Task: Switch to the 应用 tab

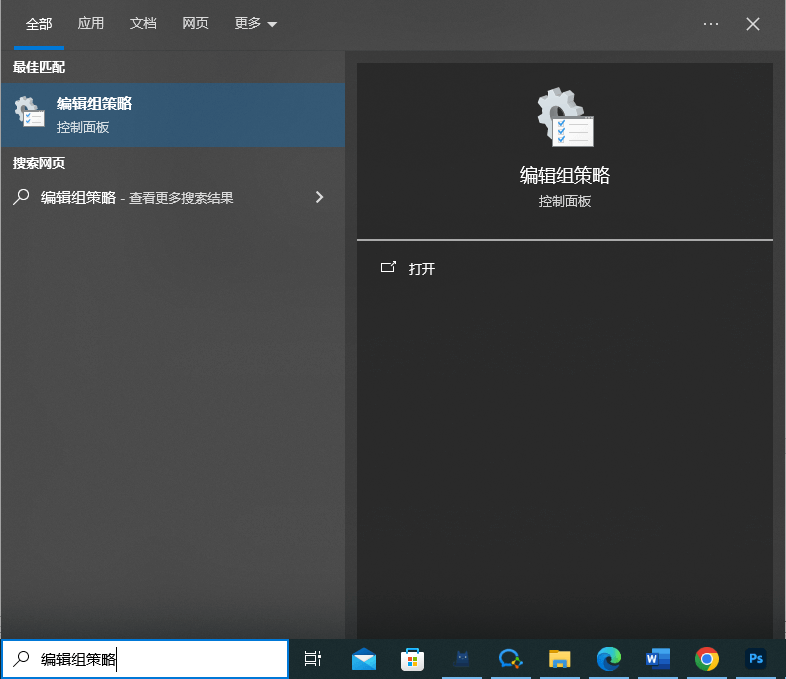Action: click(91, 24)
